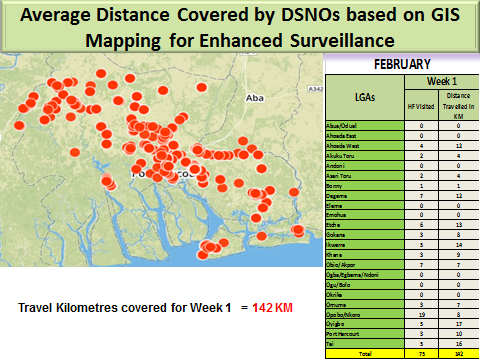The image size is (480, 360).
Task: Click the Aba city label on the map
Action: pos(255,98)
